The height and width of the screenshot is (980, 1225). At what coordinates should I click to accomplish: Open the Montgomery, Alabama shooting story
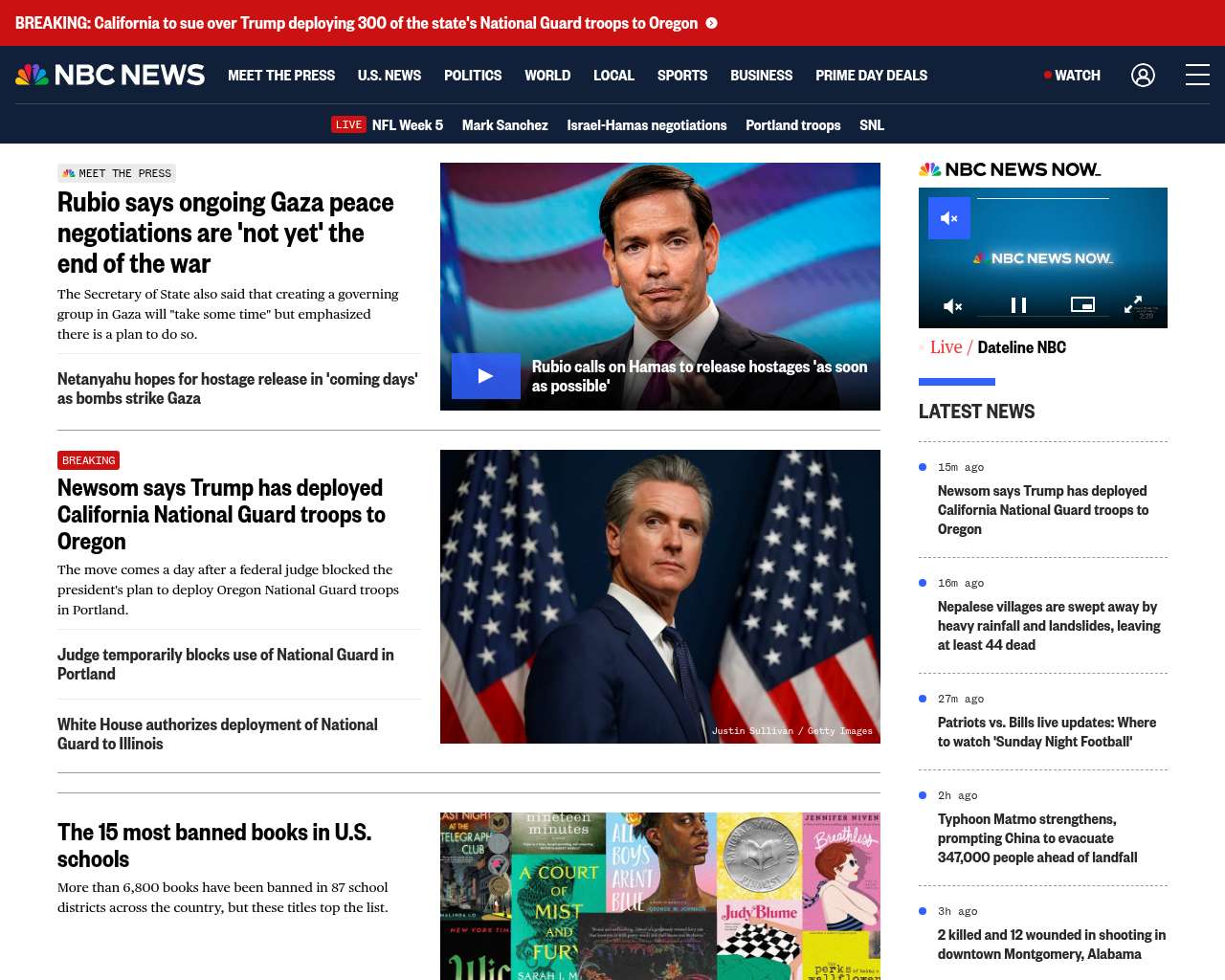(1052, 945)
